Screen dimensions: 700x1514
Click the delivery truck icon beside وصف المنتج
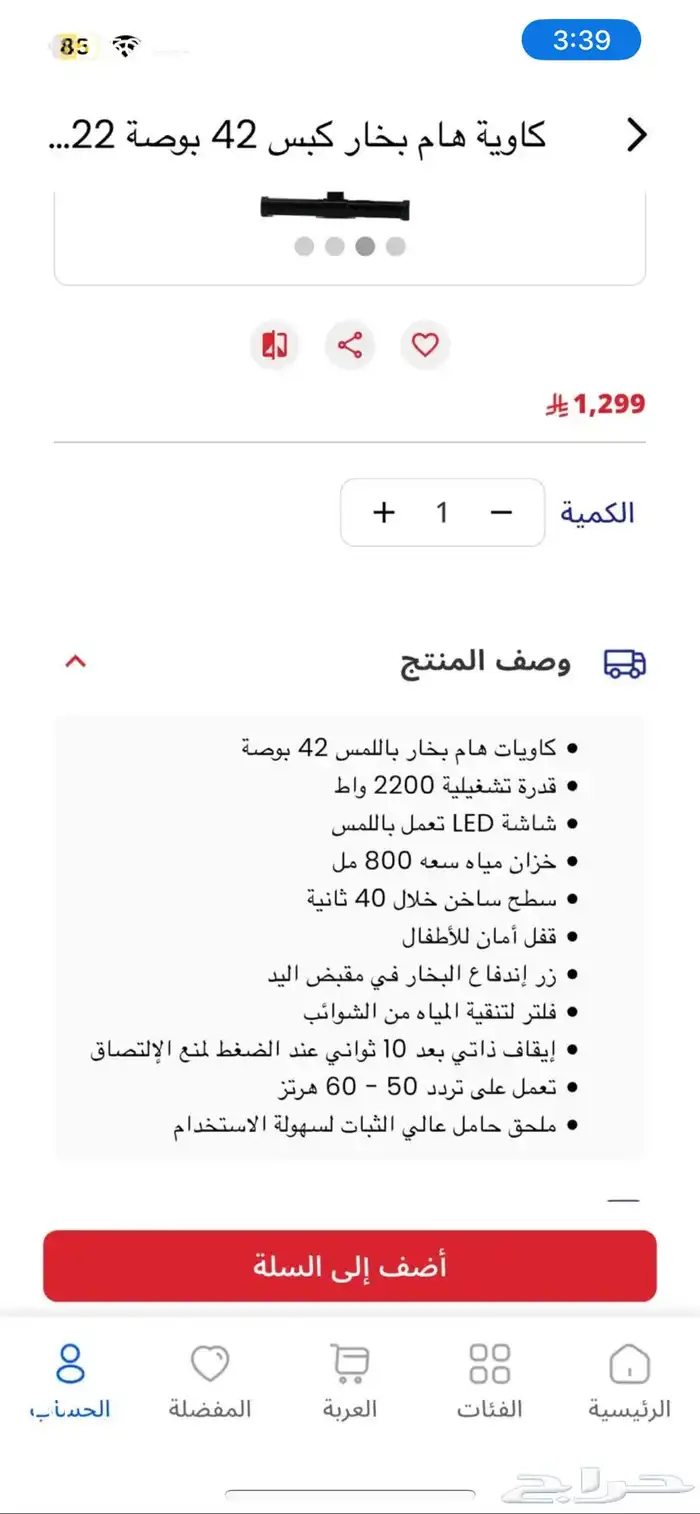tap(625, 661)
